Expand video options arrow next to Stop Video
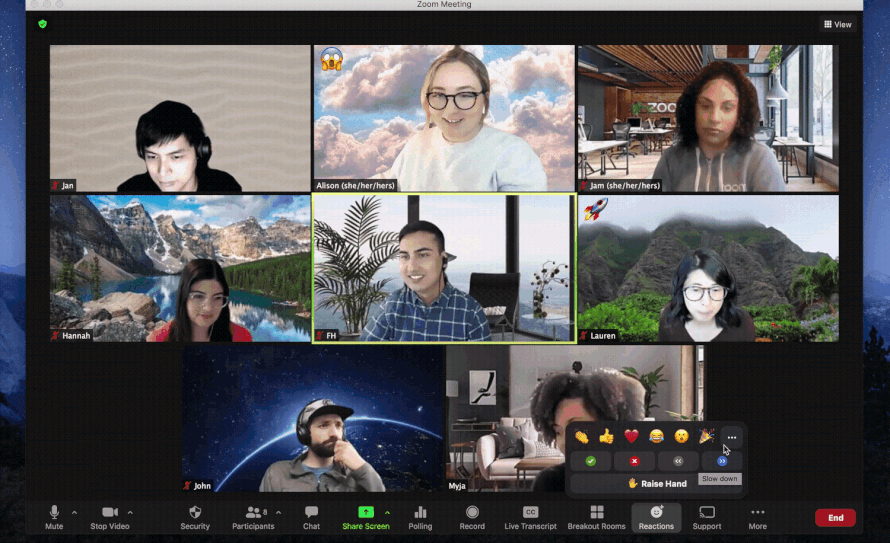The width and height of the screenshot is (890, 543). pos(131,512)
